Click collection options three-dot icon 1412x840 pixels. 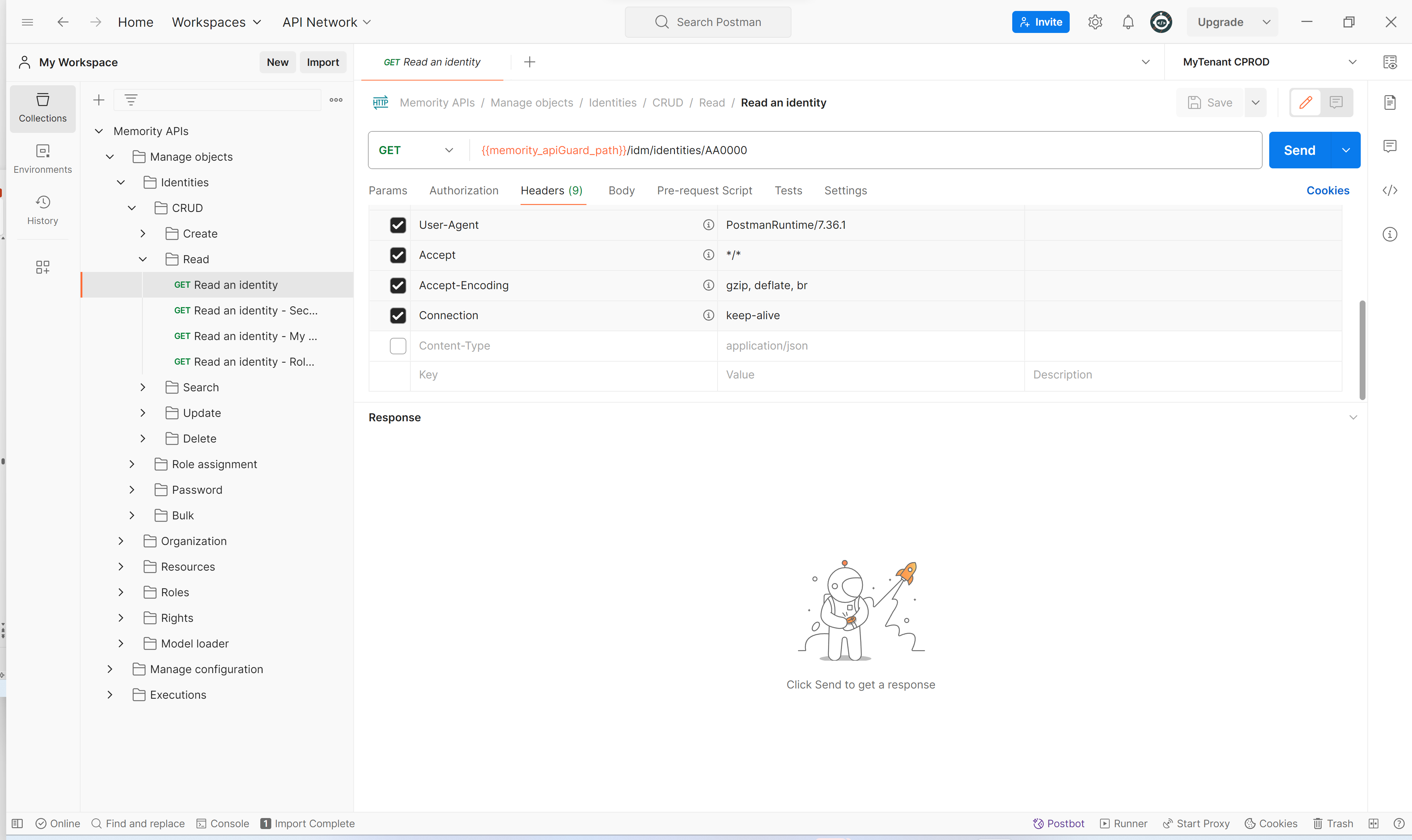tap(336, 100)
